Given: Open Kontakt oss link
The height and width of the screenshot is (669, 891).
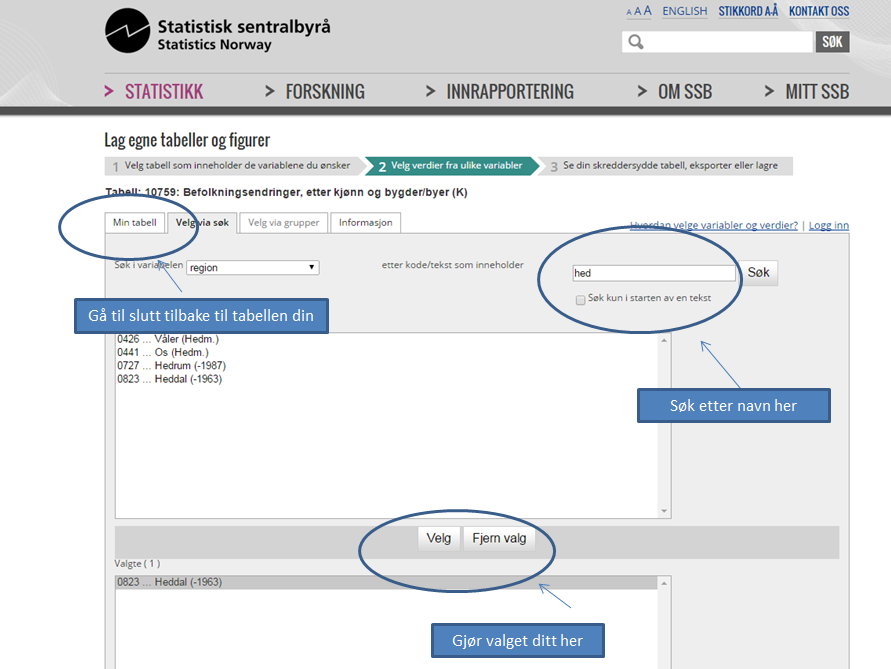Looking at the screenshot, I should coord(818,11).
